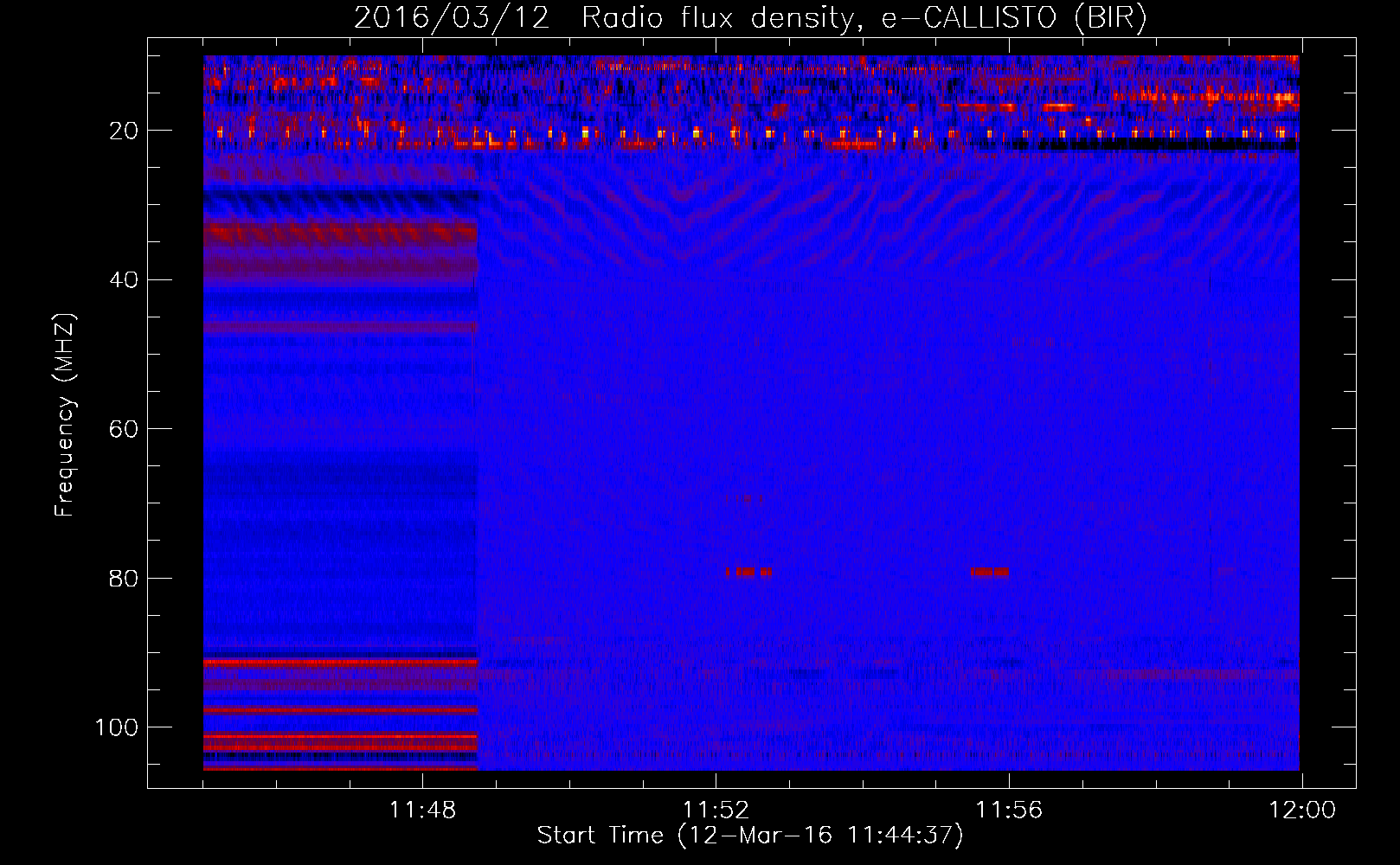Click the 40 frequency tick label
Screen dimensions: 1400x865
124,280
